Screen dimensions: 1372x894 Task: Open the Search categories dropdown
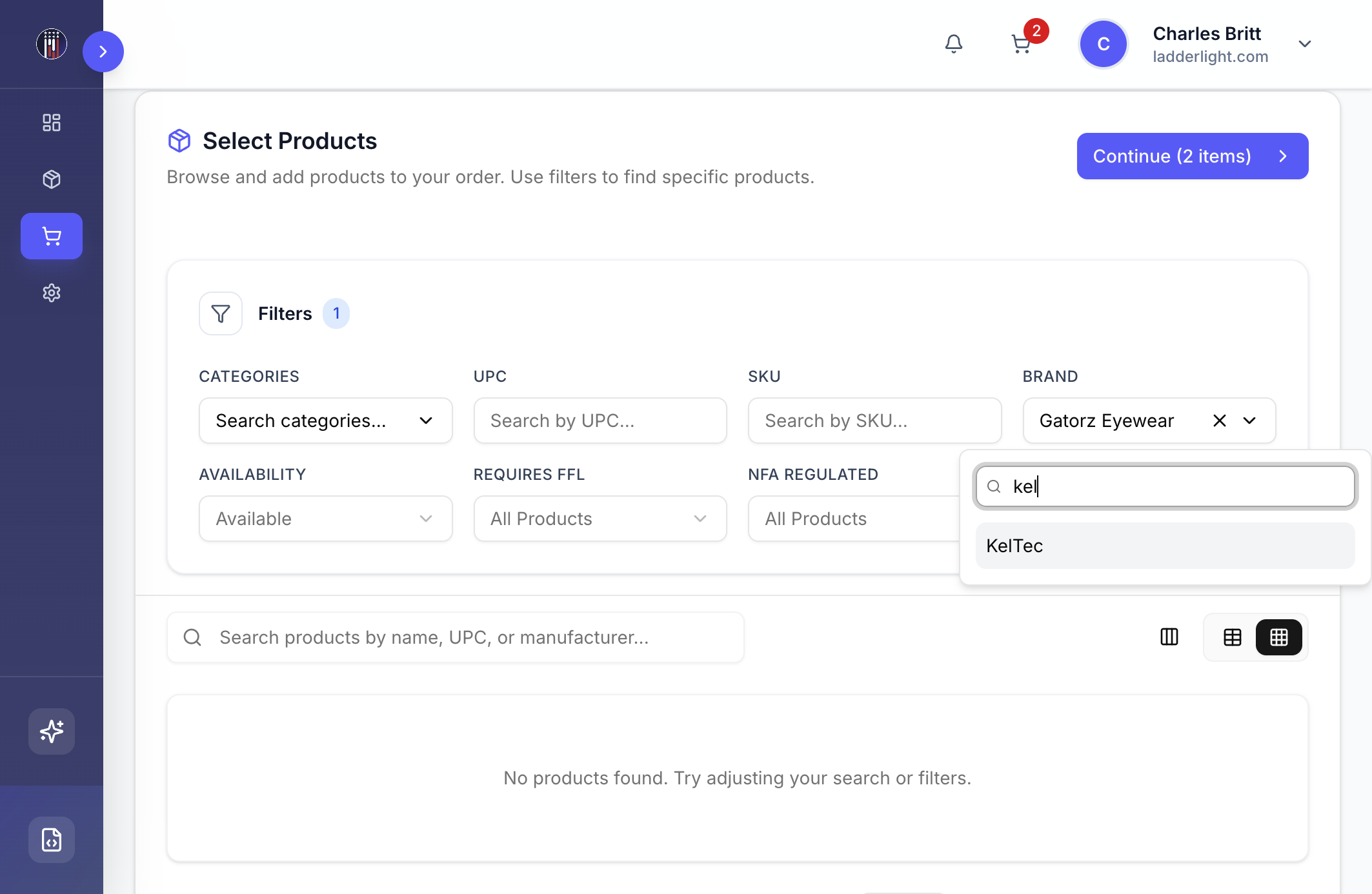(x=326, y=421)
